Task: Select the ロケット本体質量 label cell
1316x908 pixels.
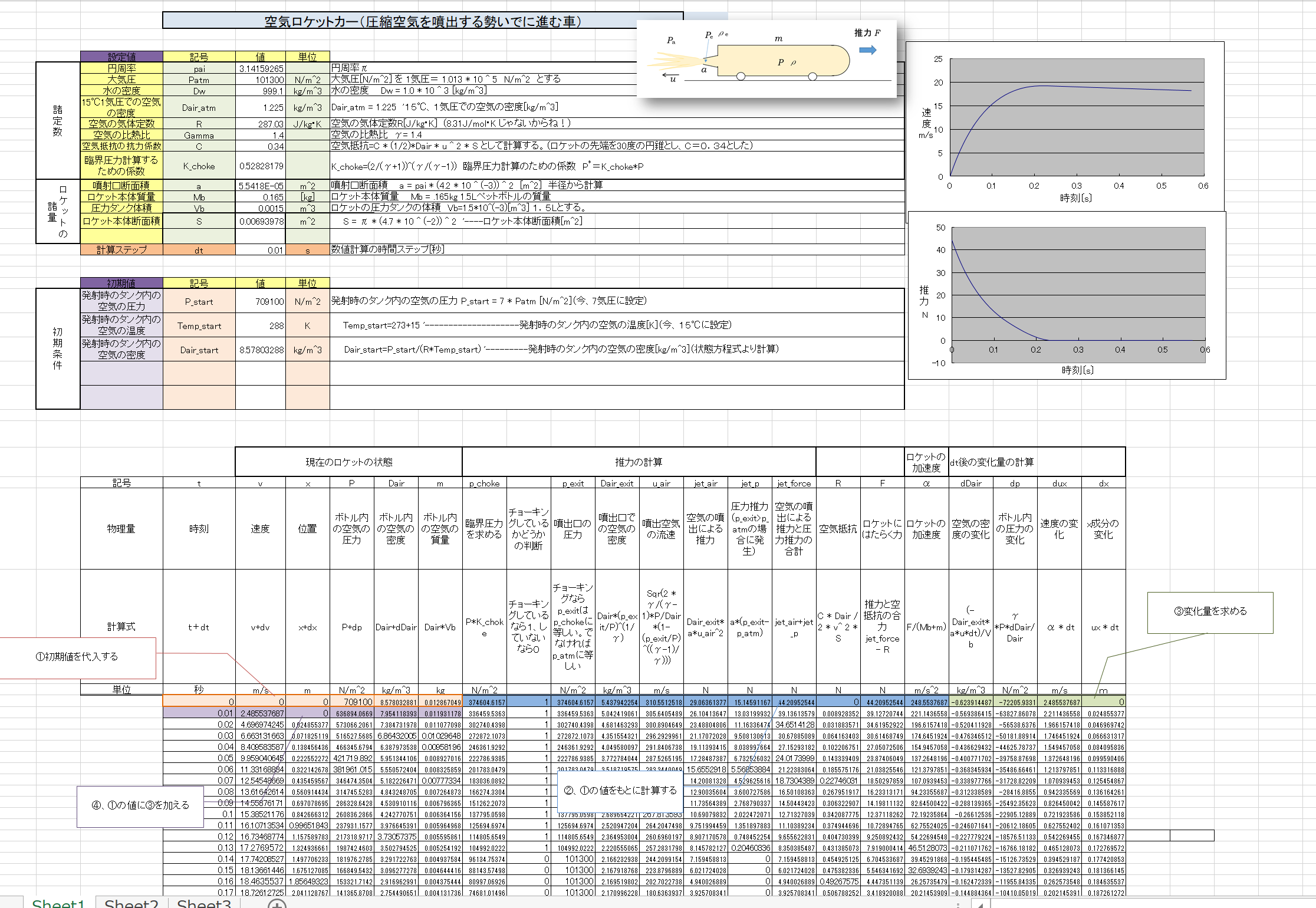Action: (x=121, y=197)
